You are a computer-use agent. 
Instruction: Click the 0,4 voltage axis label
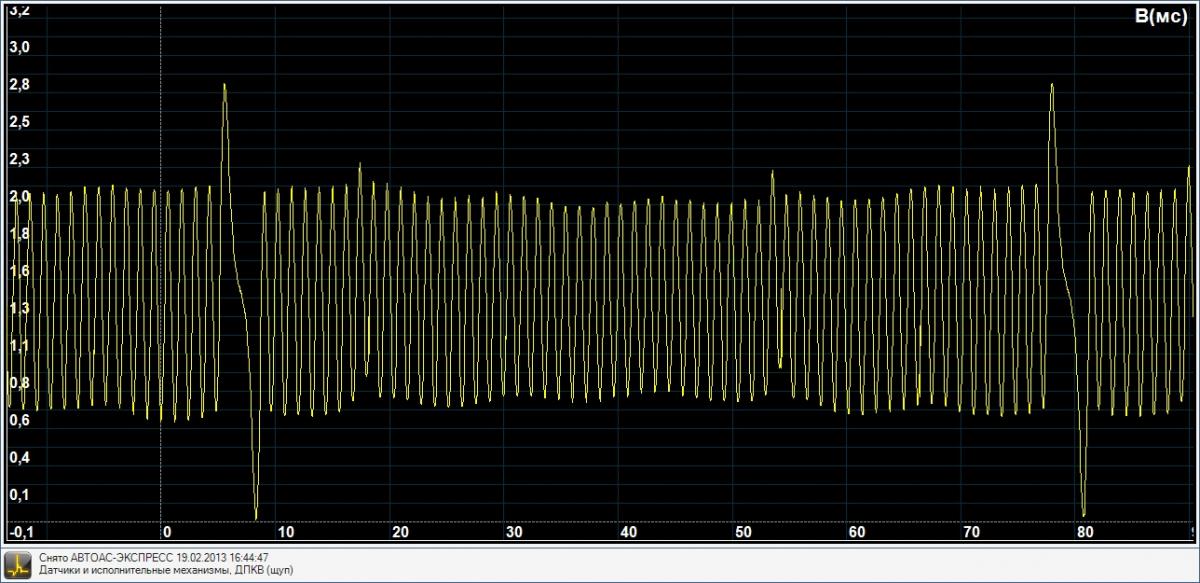(19, 457)
